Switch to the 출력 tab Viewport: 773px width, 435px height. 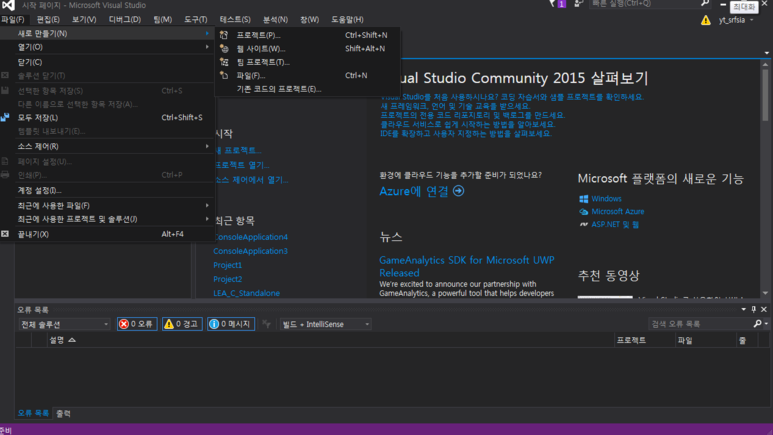click(x=63, y=413)
